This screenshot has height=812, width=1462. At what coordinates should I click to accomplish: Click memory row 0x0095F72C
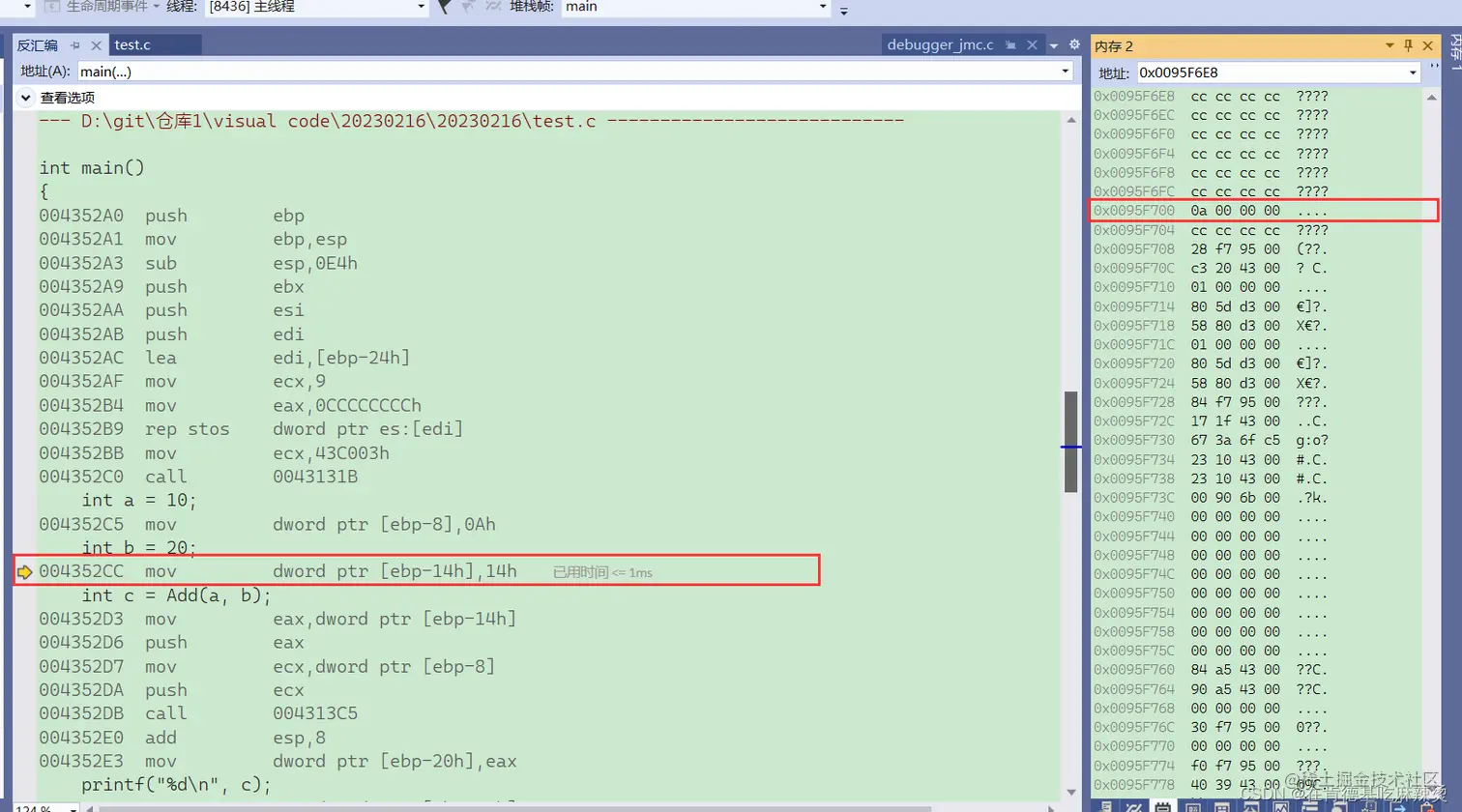[x=1211, y=421]
